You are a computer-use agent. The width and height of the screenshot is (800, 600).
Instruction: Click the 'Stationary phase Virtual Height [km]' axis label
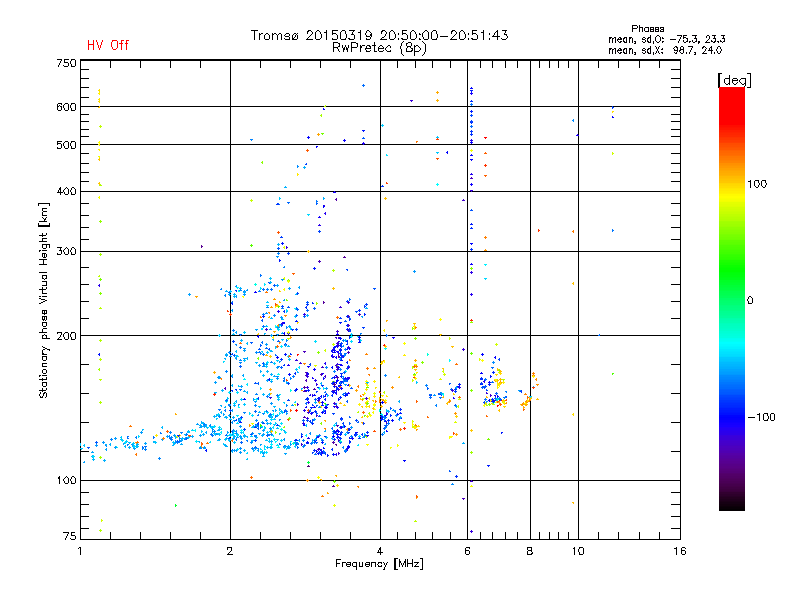click(x=43, y=301)
